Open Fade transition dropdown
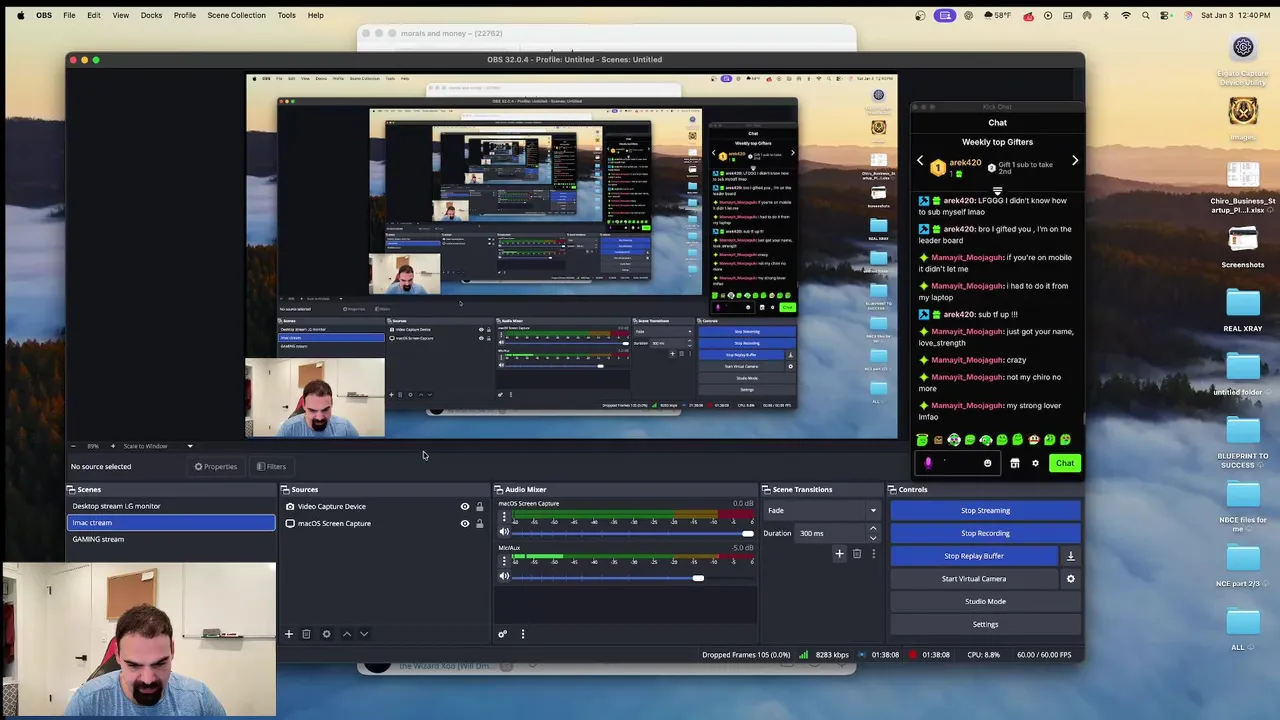 (822, 511)
